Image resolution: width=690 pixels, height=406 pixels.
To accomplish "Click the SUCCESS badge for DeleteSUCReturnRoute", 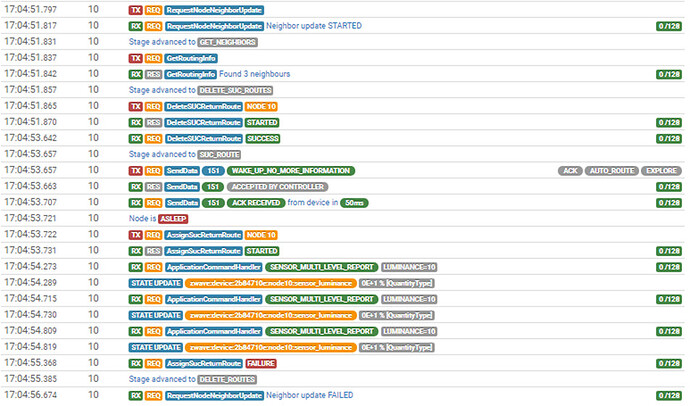I will [263, 139].
